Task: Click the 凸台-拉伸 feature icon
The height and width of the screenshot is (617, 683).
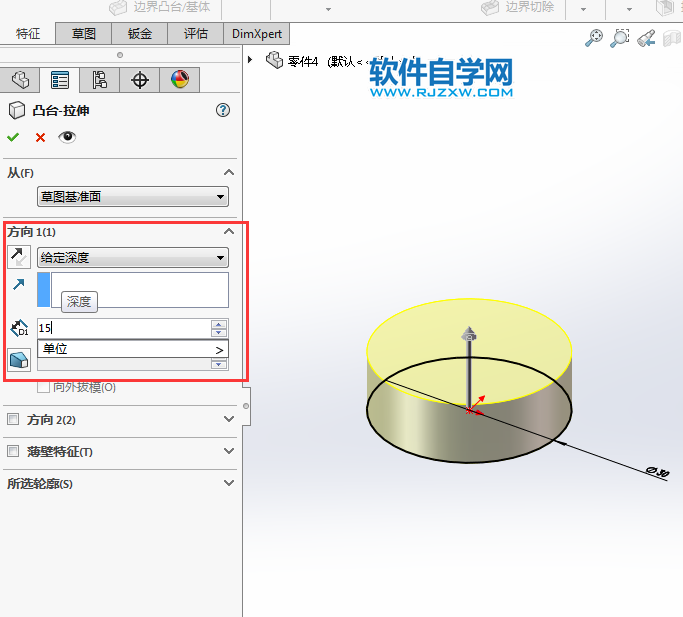Action: pos(17,110)
